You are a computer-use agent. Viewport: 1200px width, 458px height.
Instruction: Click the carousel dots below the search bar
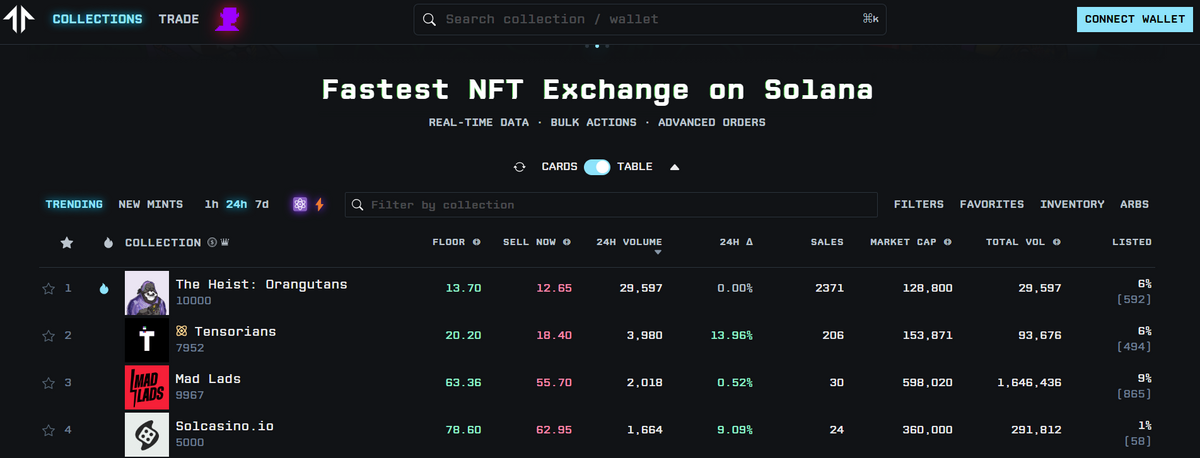tap(596, 46)
